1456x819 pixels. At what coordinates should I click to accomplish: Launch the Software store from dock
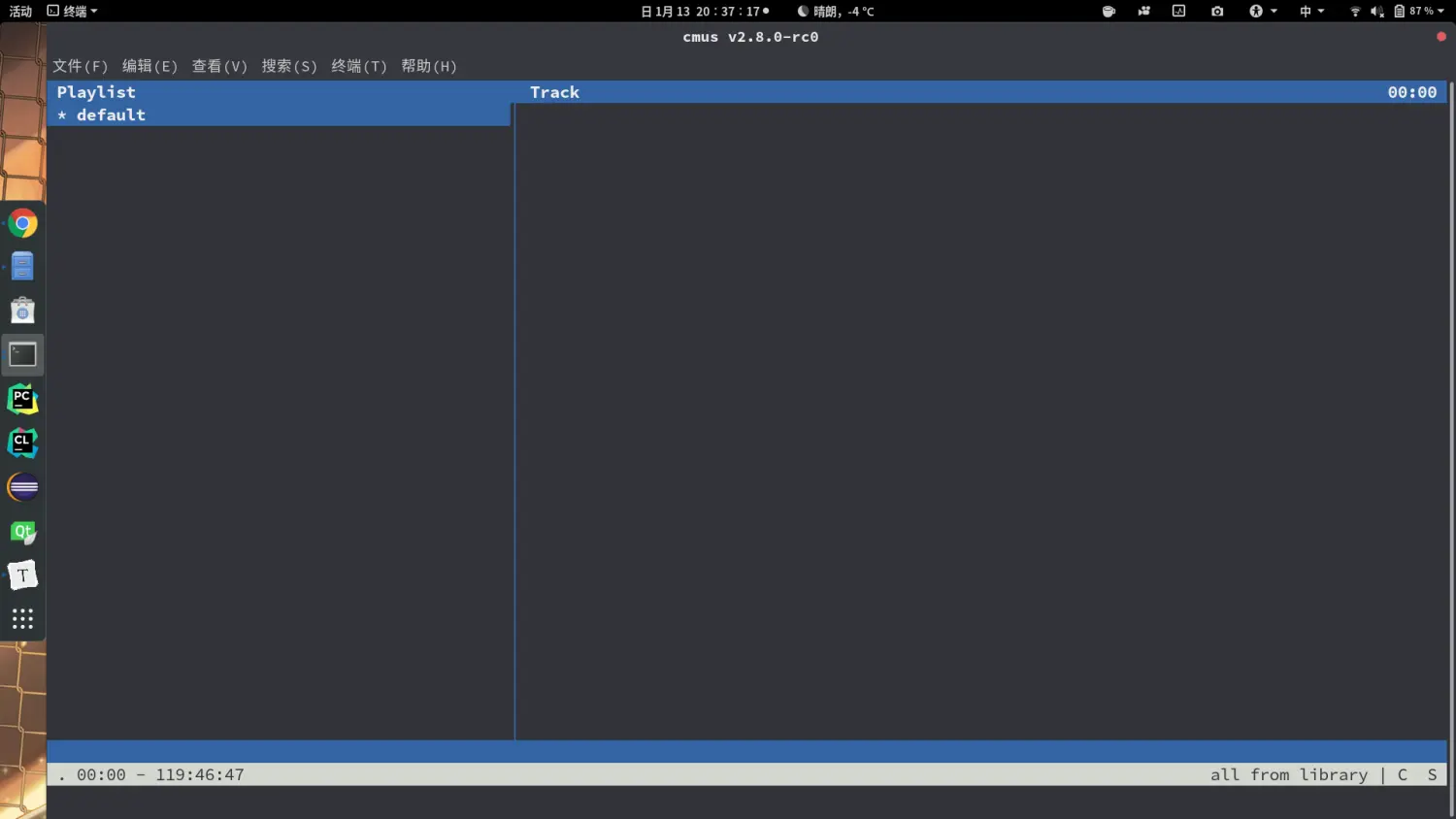pos(22,311)
